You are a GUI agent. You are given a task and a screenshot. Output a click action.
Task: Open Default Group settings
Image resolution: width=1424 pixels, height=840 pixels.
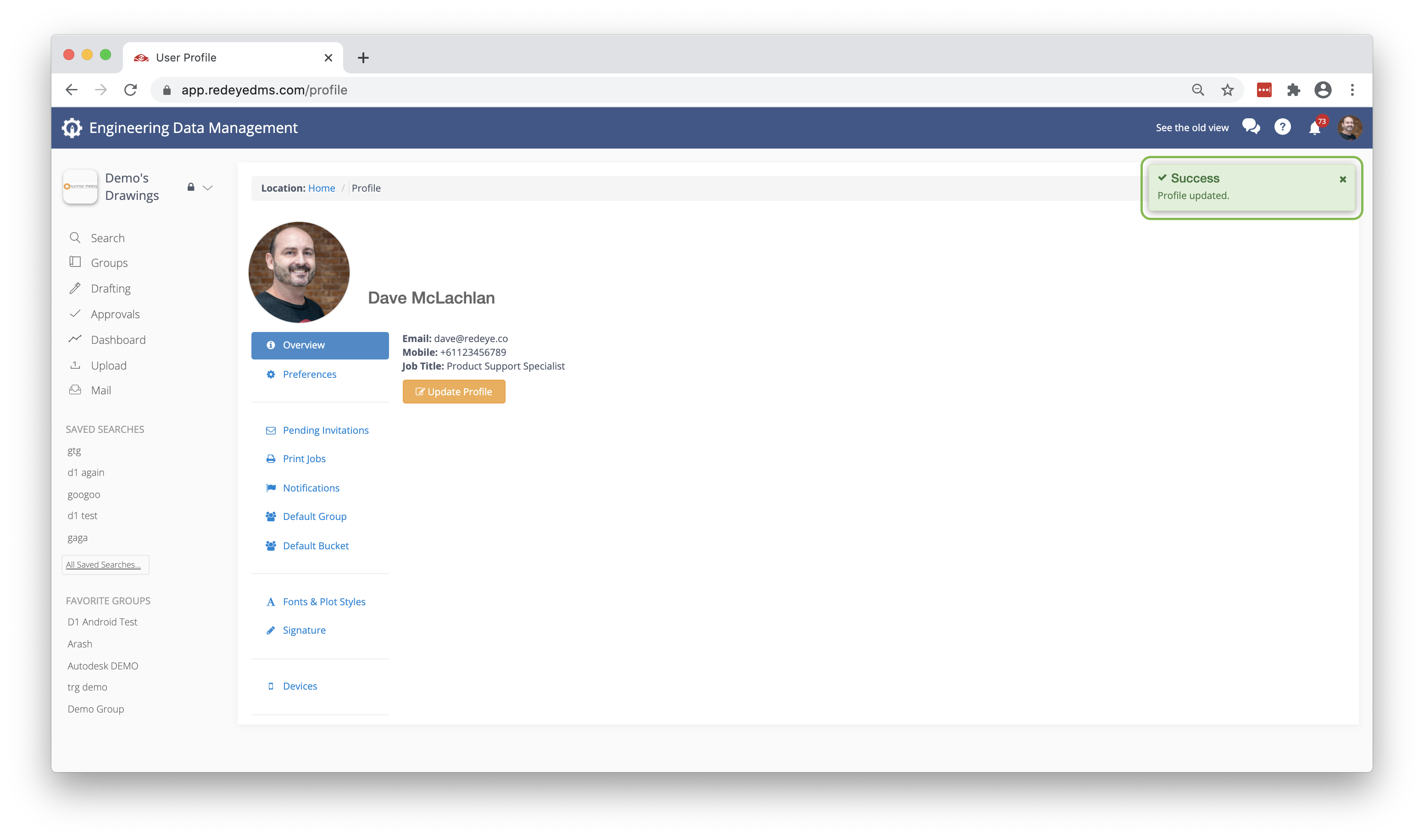click(x=314, y=516)
